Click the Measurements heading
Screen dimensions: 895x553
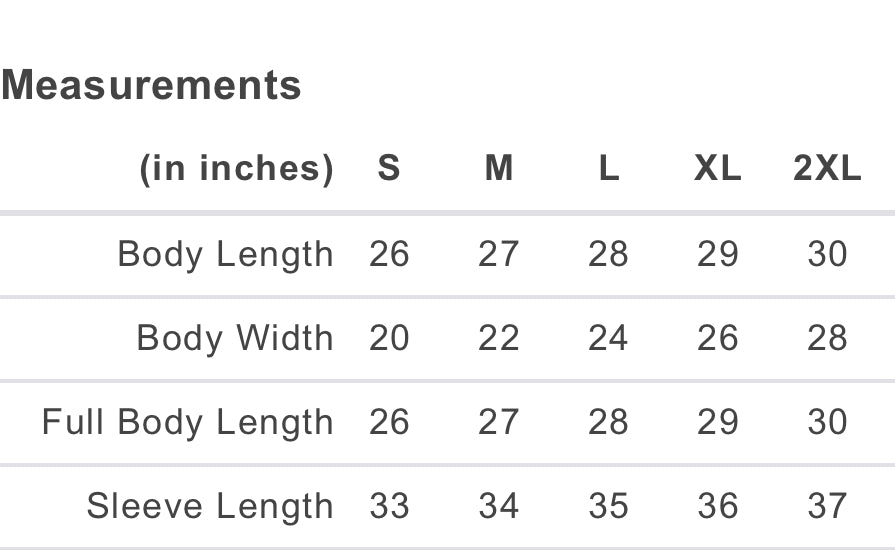click(x=151, y=86)
